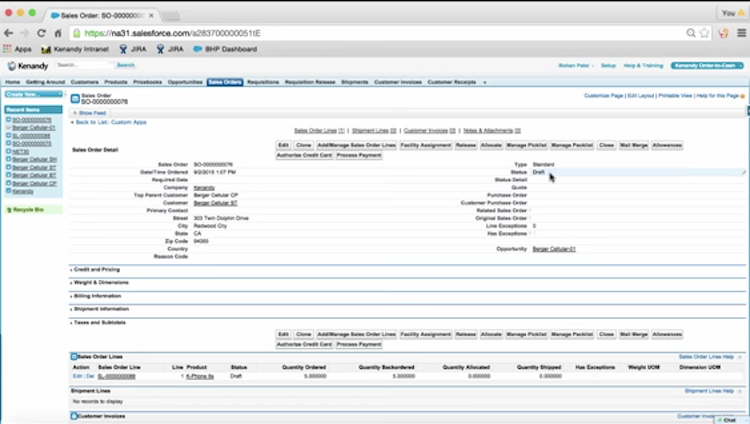Open the Create New dropdown

[x=33, y=94]
